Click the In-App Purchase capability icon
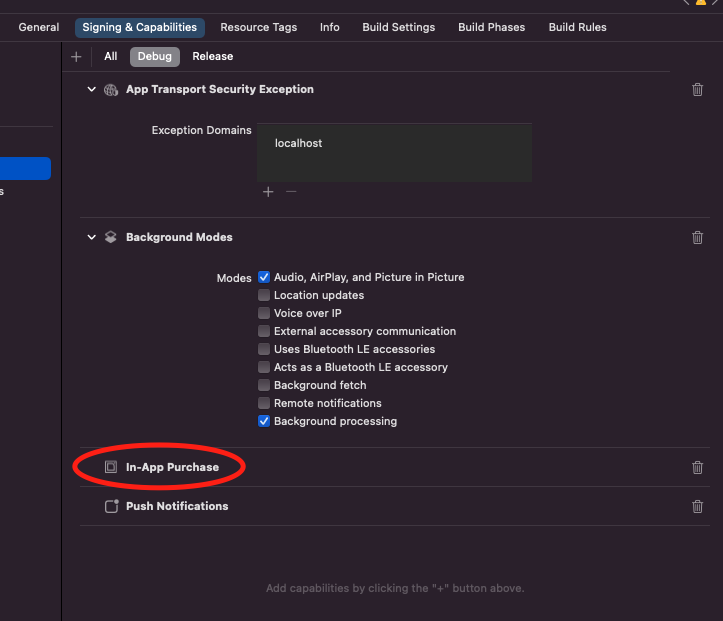This screenshot has width=723, height=621. point(111,467)
